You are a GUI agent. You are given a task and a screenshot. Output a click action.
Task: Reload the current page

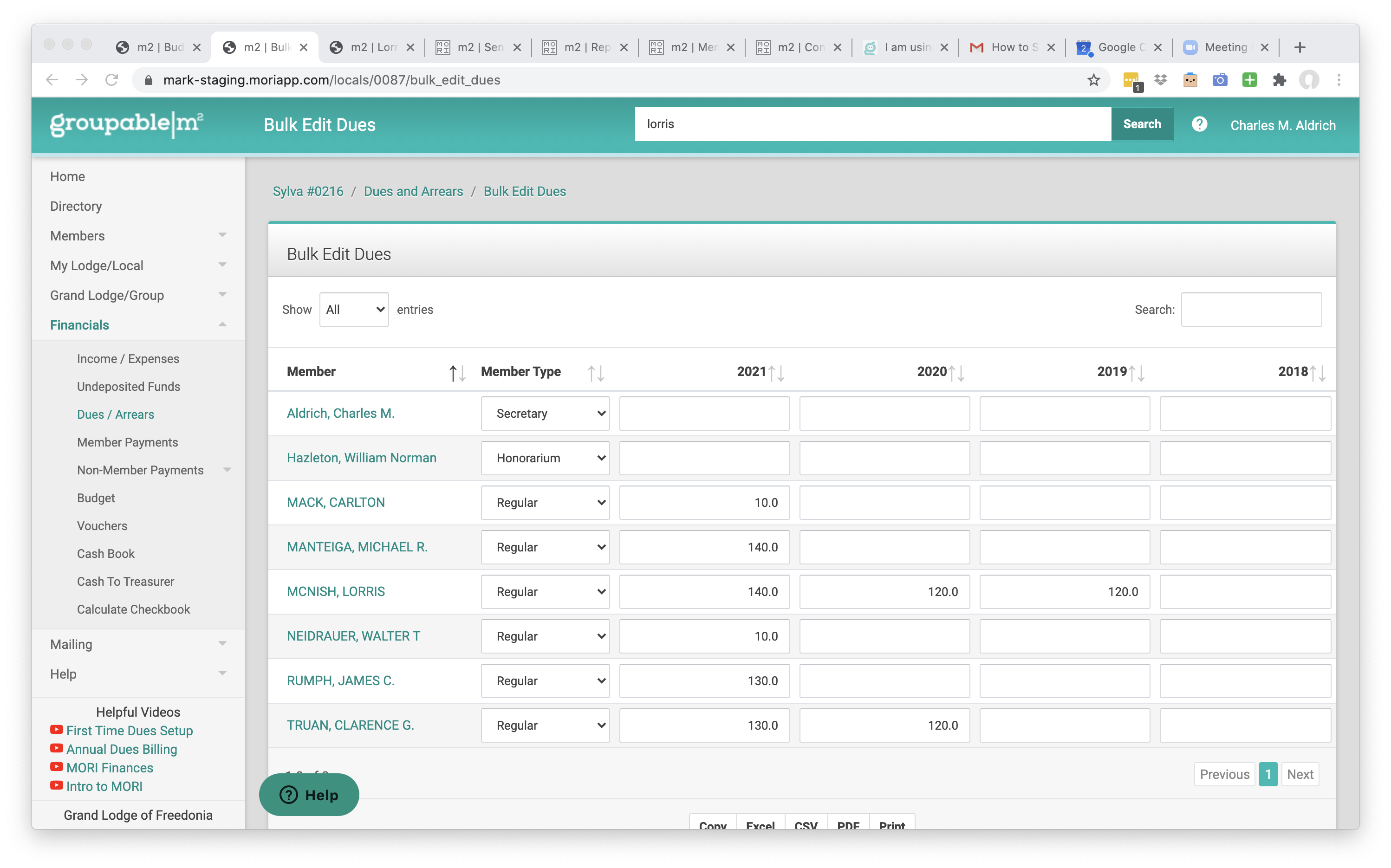111,80
